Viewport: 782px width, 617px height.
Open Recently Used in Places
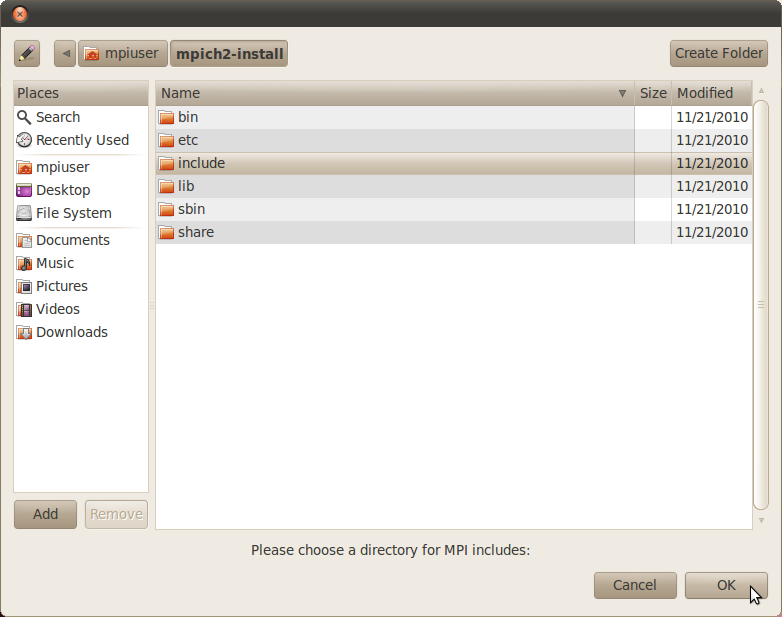pyautogui.click(x=81, y=140)
